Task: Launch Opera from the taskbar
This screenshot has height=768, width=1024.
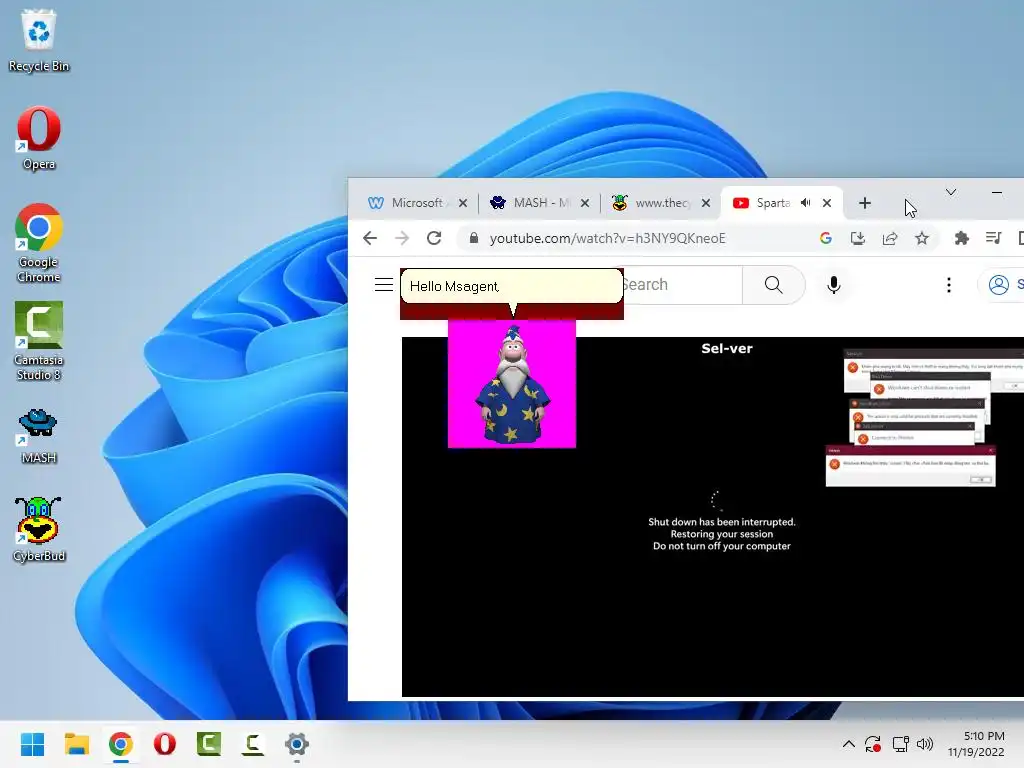Action: [165, 744]
